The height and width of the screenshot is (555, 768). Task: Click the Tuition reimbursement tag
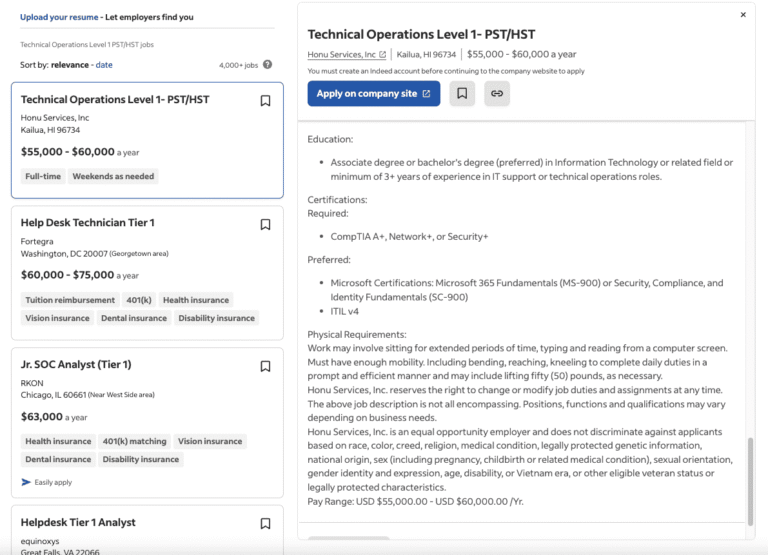[70, 300]
